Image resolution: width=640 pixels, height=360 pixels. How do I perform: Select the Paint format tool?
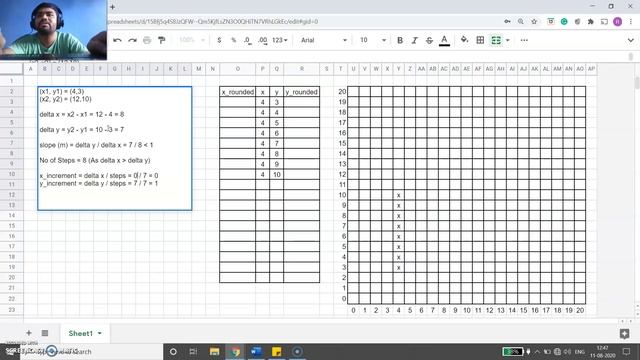pyautogui.click(x=162, y=40)
